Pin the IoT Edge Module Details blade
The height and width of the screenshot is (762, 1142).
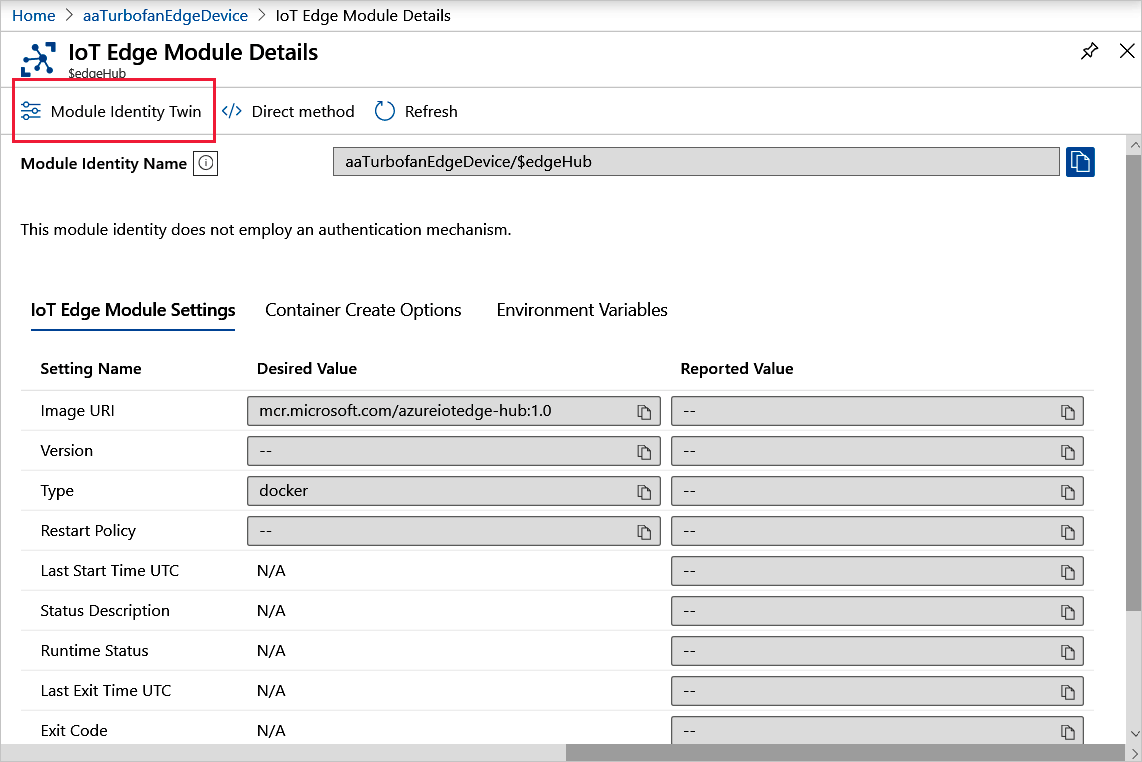coord(1089,50)
